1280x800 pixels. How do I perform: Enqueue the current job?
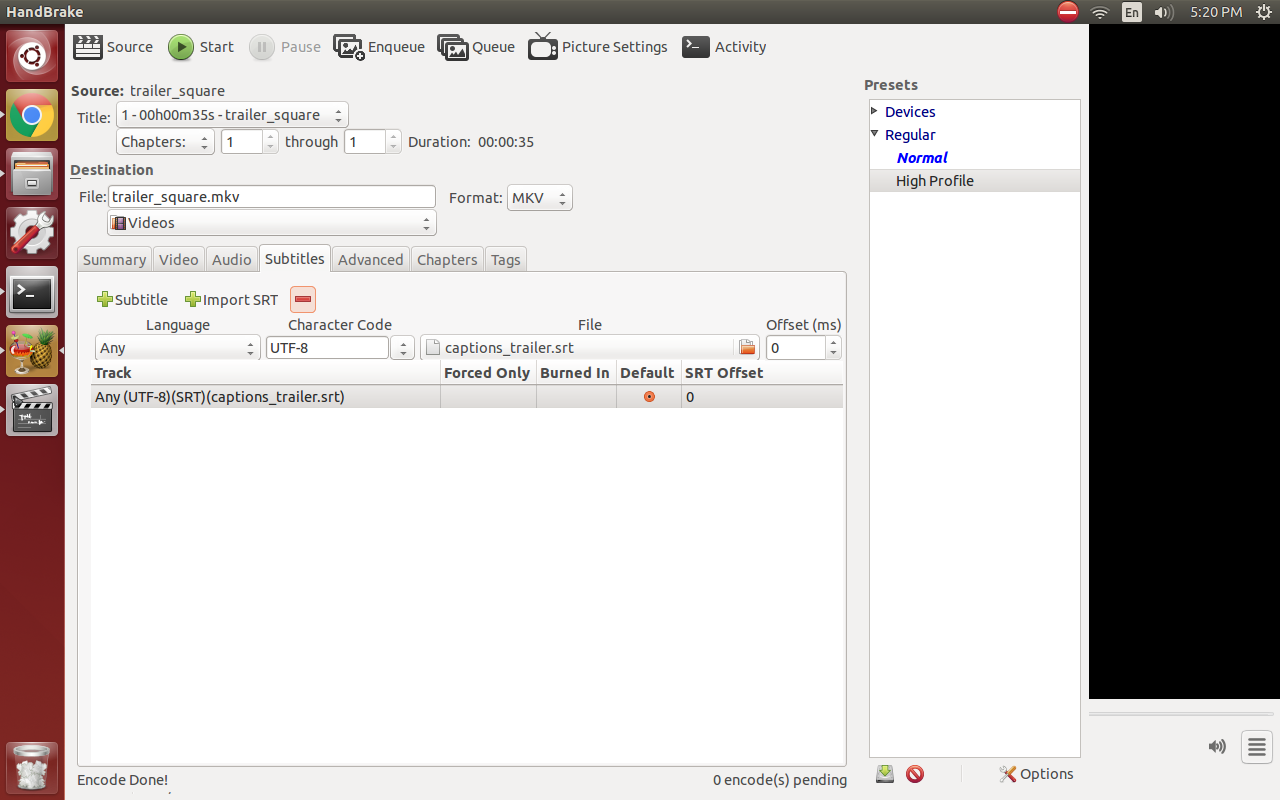point(378,46)
